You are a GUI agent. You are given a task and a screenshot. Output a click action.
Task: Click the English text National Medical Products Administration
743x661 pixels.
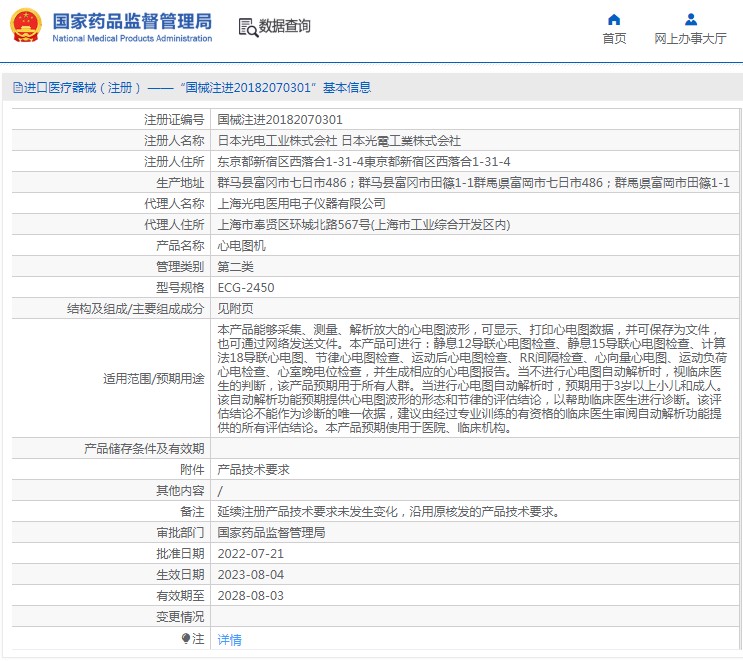pos(131,39)
